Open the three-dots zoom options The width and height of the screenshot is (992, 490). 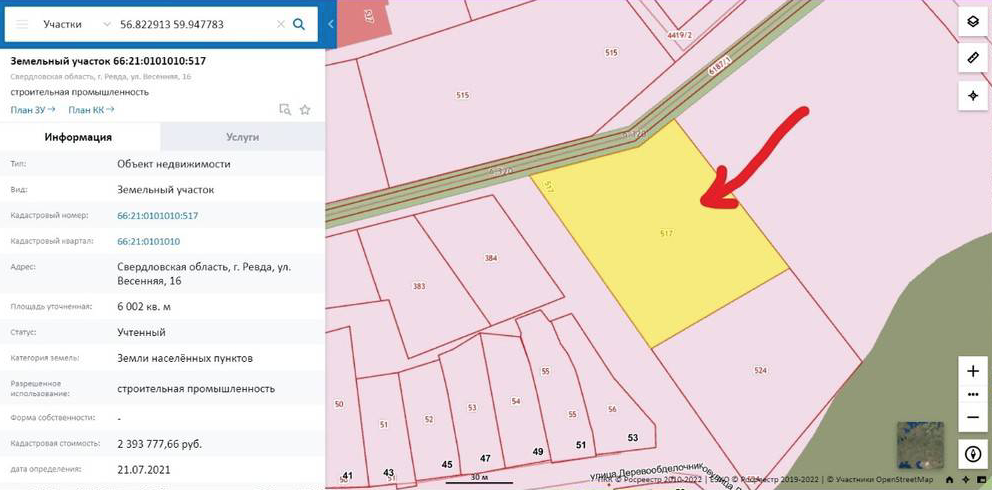973,395
